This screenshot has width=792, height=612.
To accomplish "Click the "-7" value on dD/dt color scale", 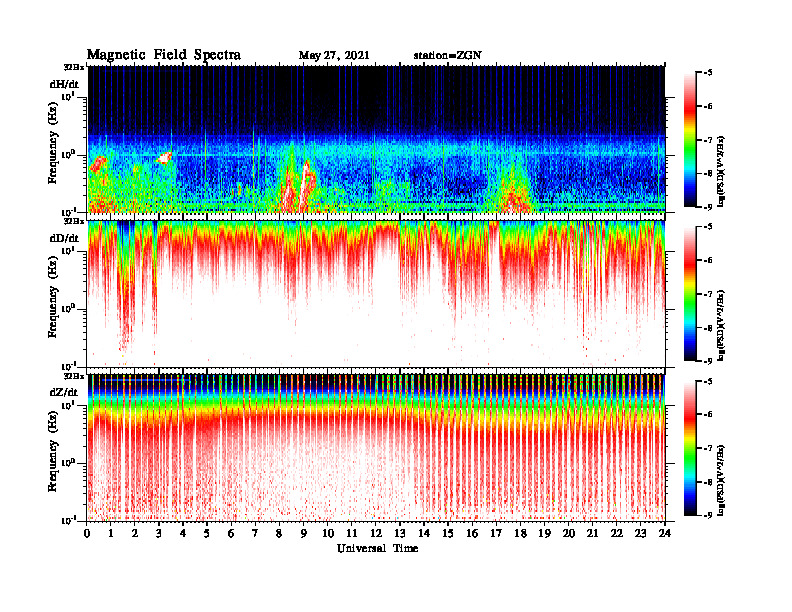I will pos(708,294).
